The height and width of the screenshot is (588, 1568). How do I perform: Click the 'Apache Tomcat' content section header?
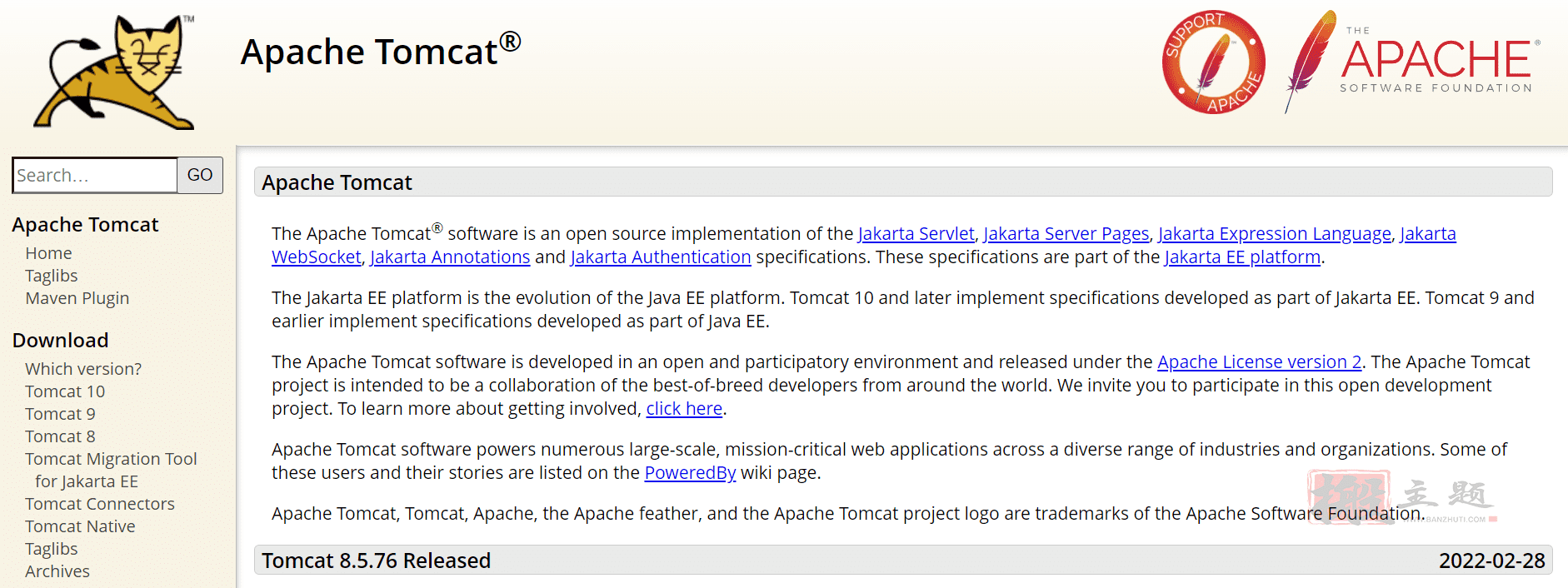tap(903, 182)
